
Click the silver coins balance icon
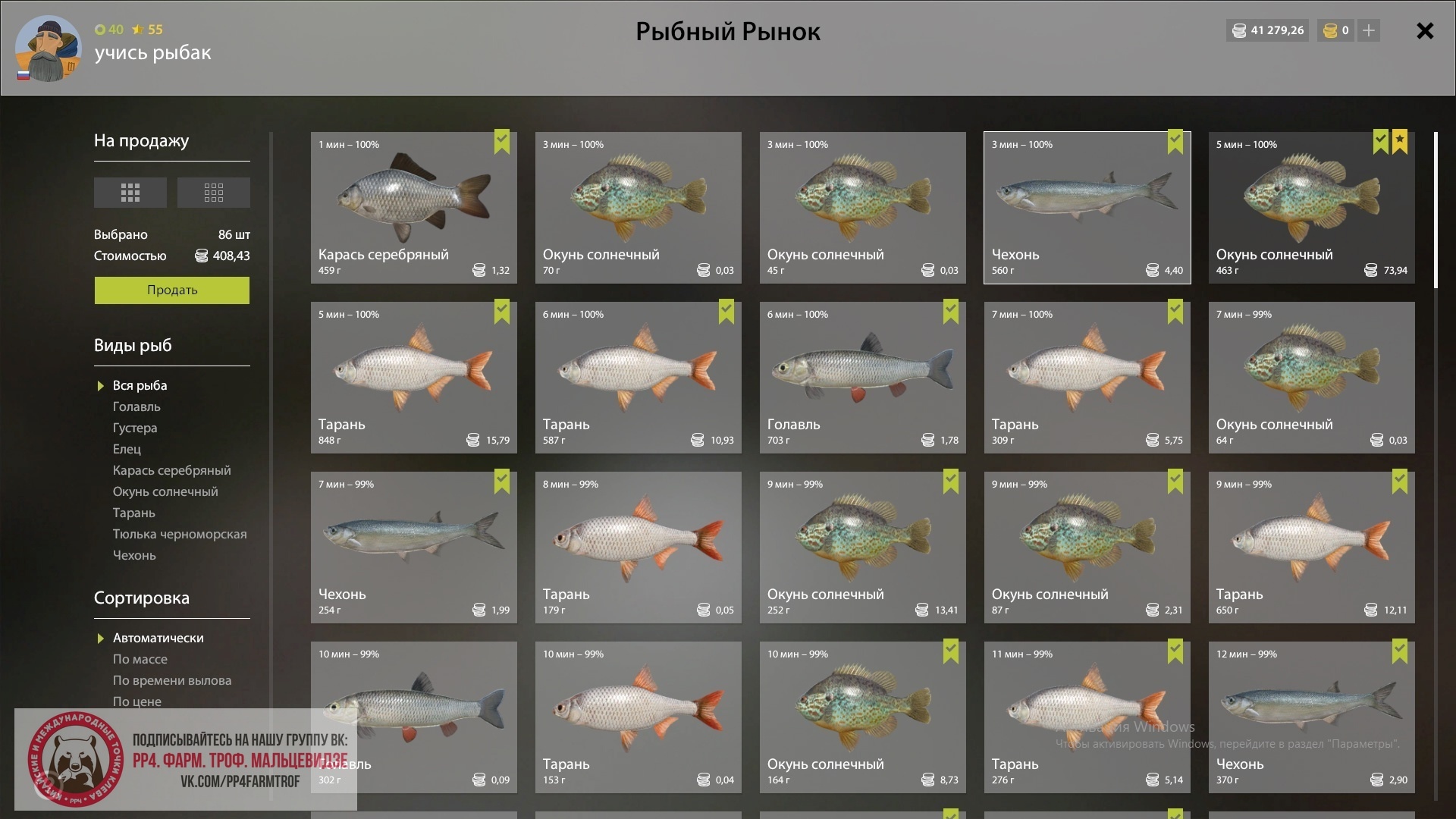[1239, 30]
